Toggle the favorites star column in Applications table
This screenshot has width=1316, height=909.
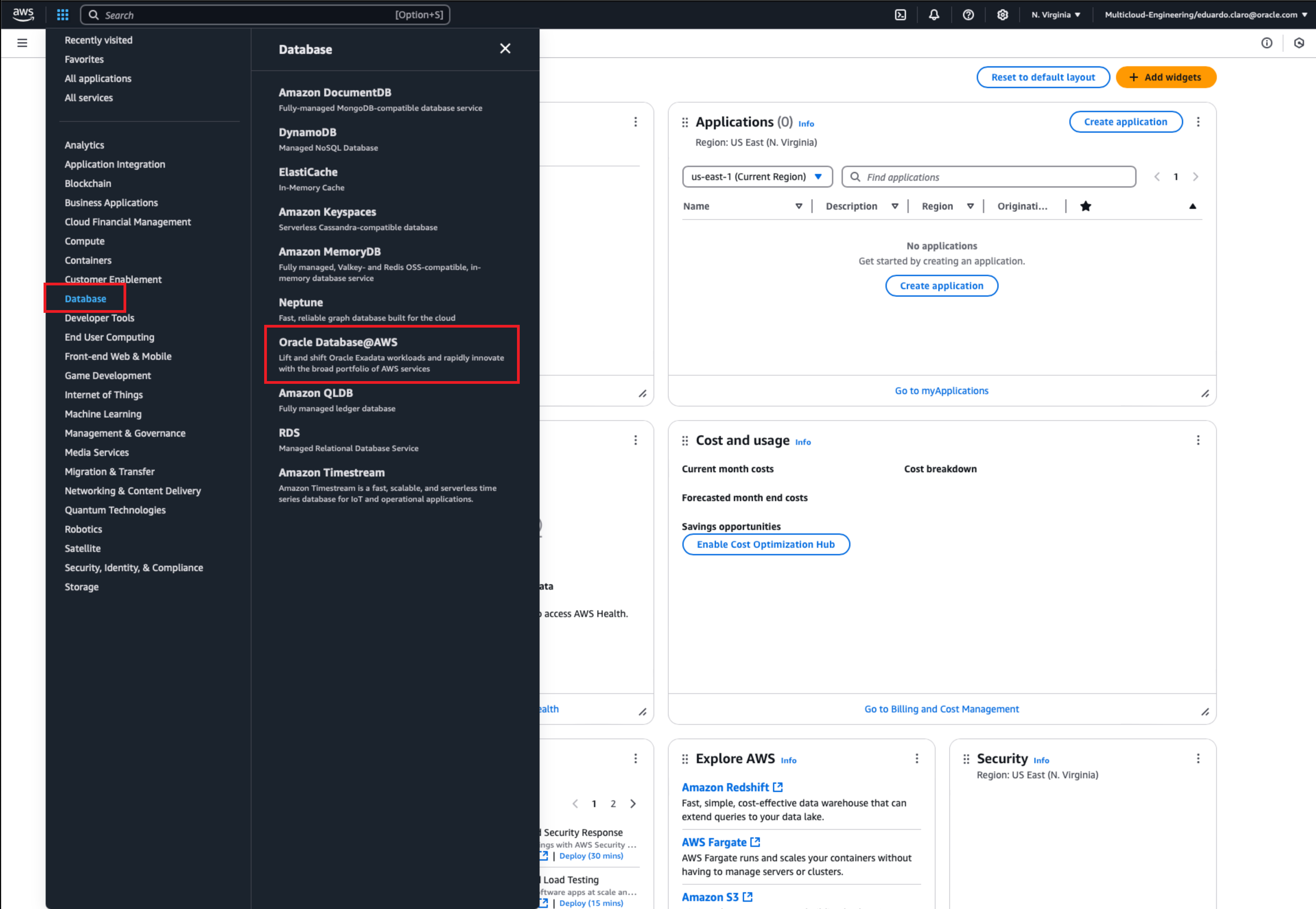tap(1086, 206)
